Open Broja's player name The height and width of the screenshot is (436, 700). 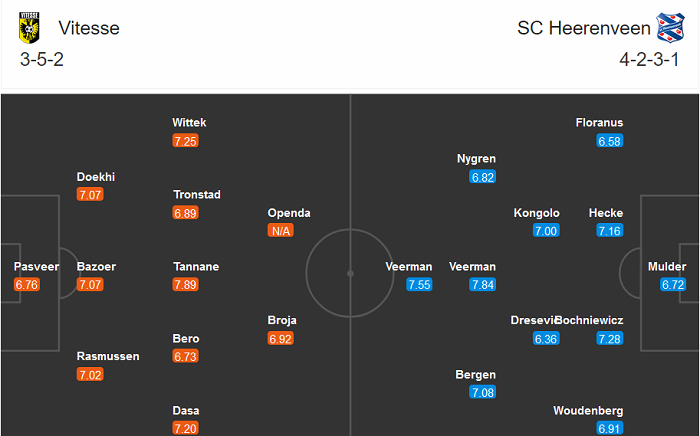coord(282,321)
